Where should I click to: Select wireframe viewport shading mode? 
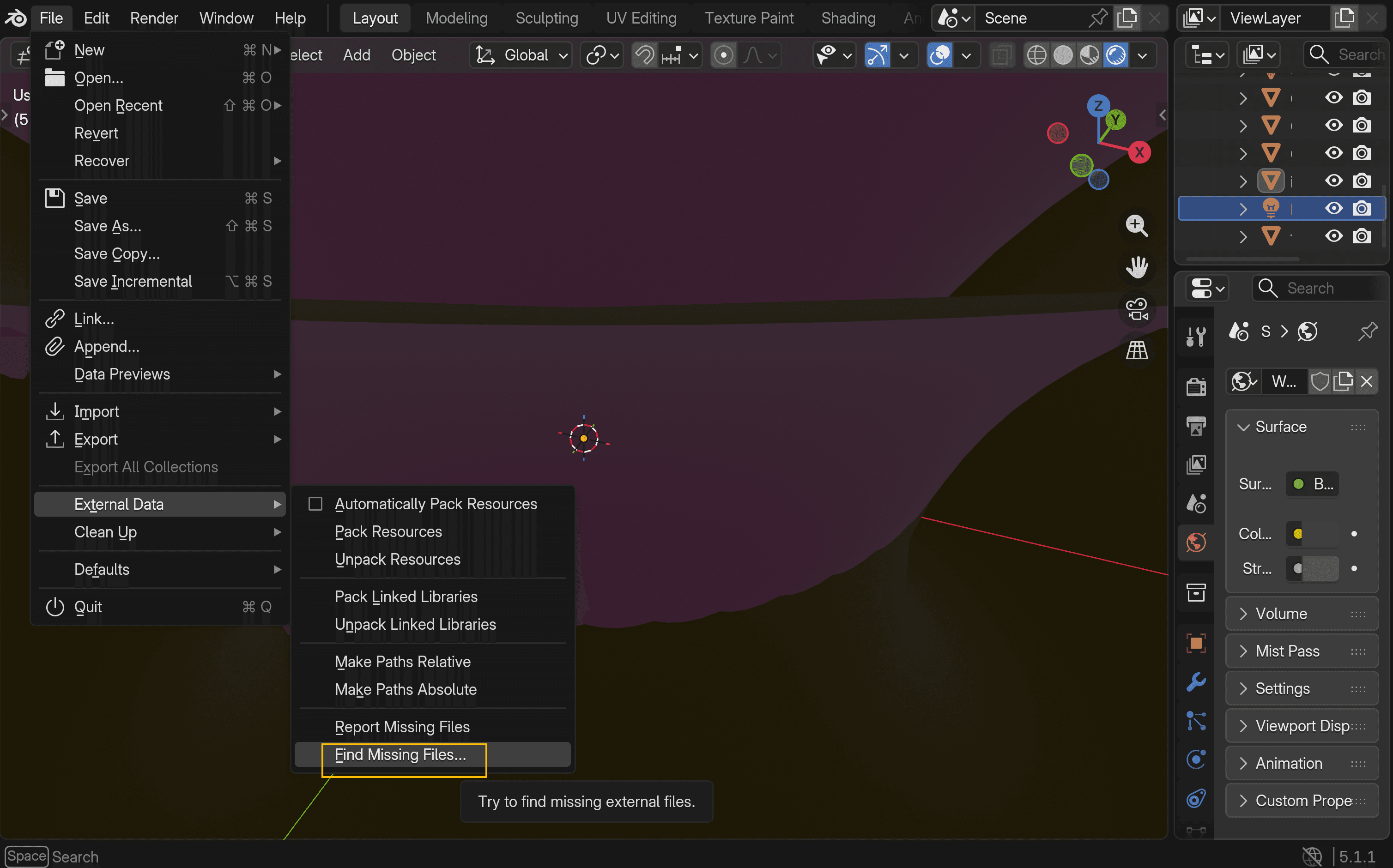(x=1036, y=56)
